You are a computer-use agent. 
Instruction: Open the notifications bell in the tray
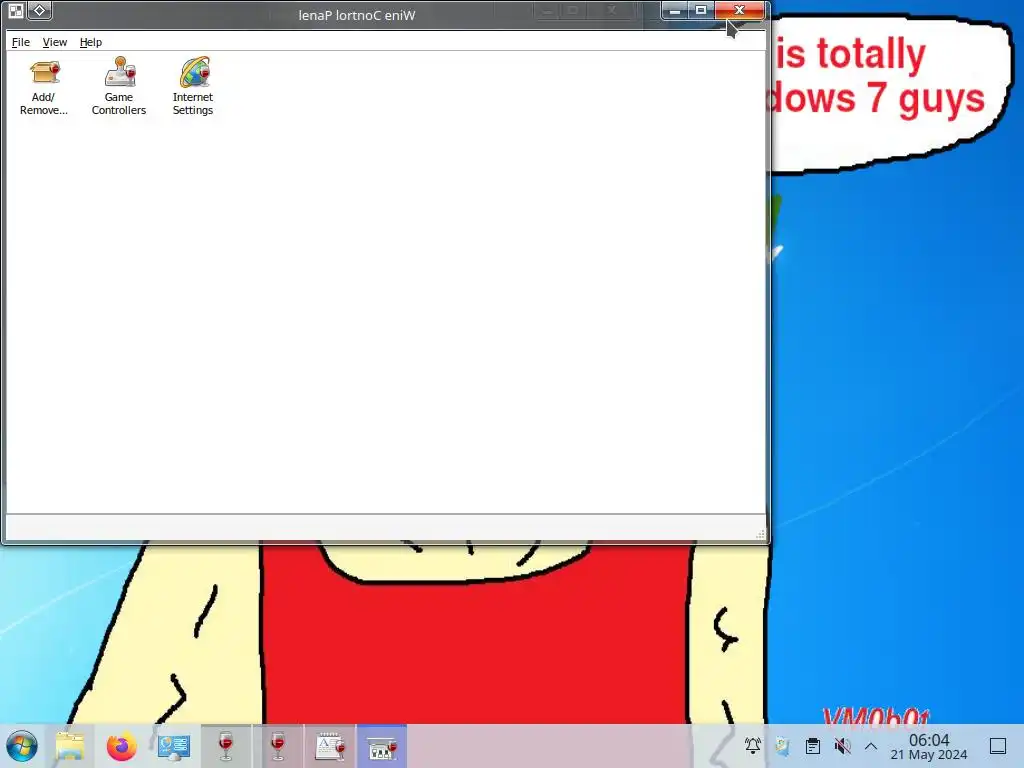(x=752, y=746)
